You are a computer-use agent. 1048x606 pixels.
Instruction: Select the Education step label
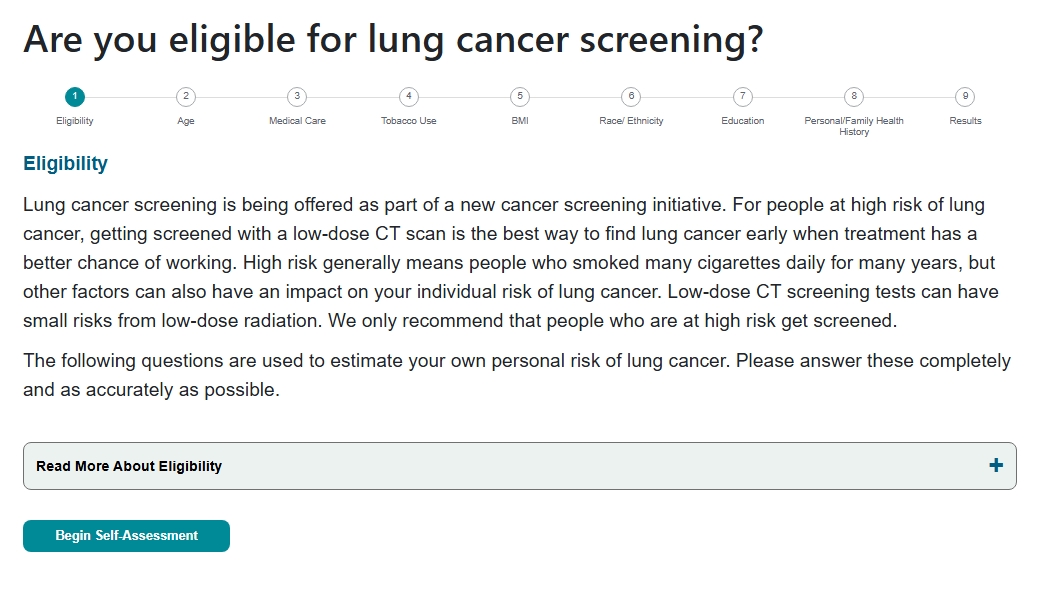pos(742,121)
